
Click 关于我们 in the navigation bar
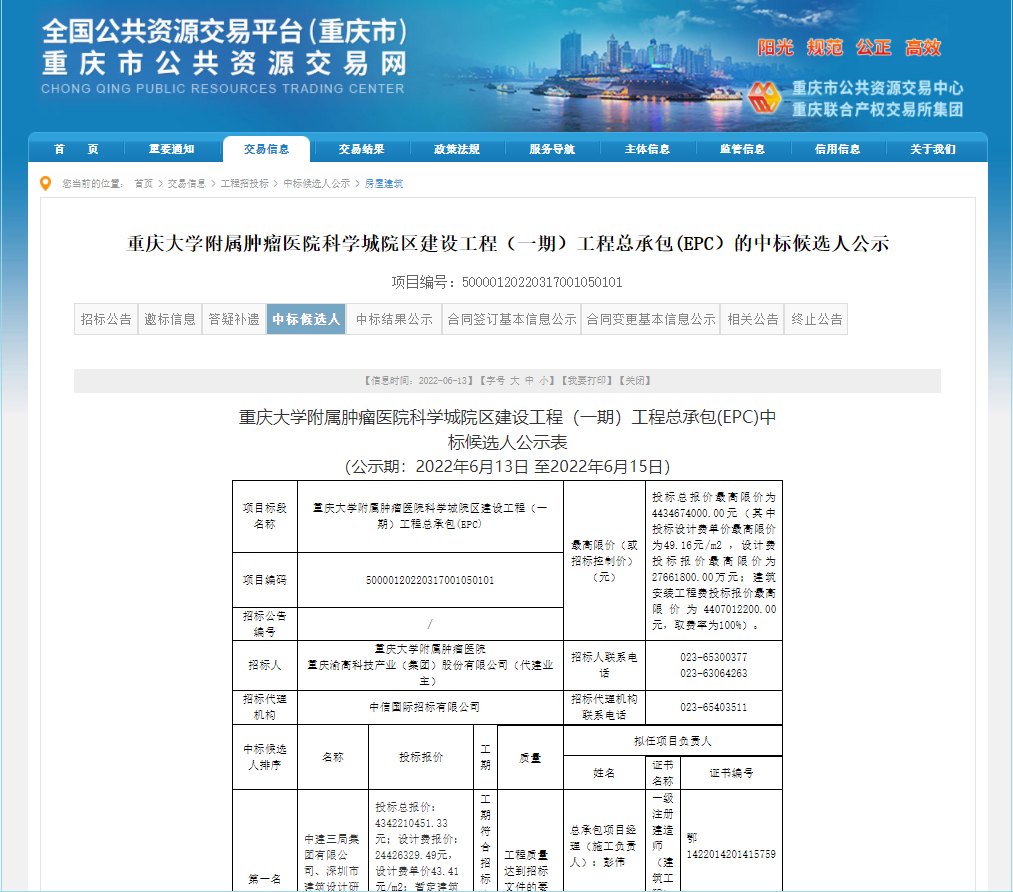(932, 149)
